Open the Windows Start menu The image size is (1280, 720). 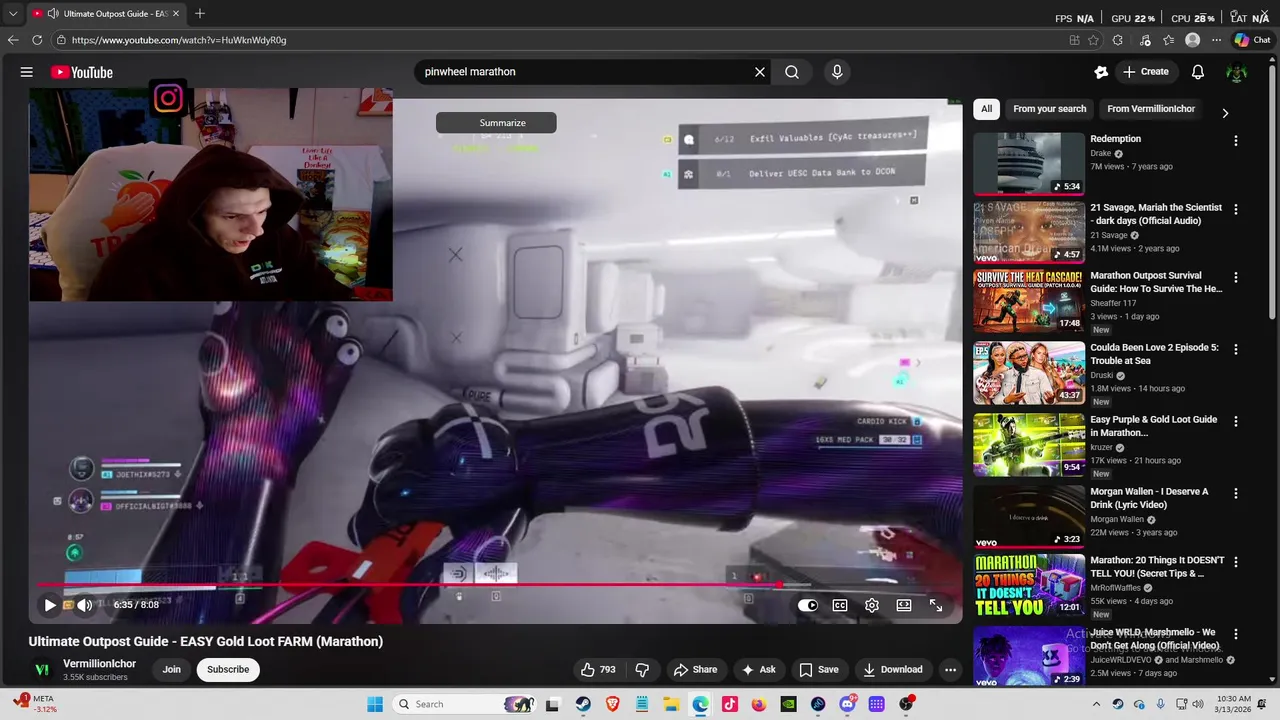point(375,704)
